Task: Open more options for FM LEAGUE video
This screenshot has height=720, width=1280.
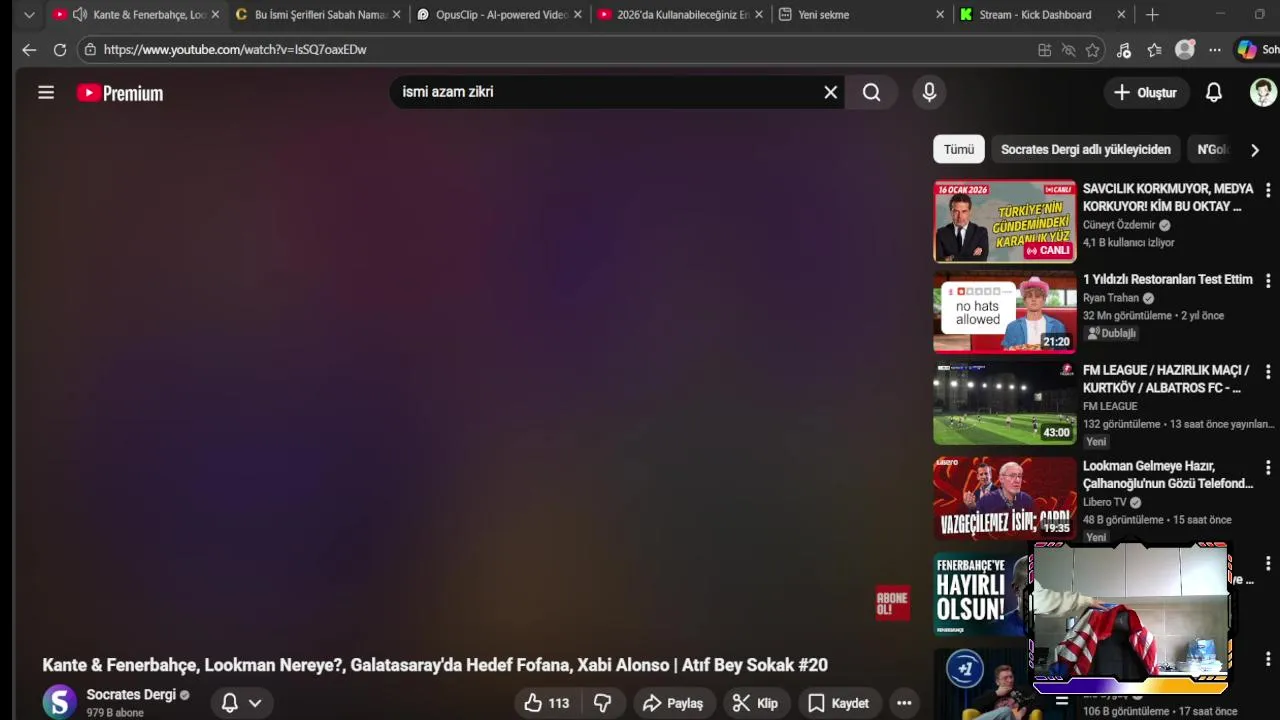Action: (1268, 371)
